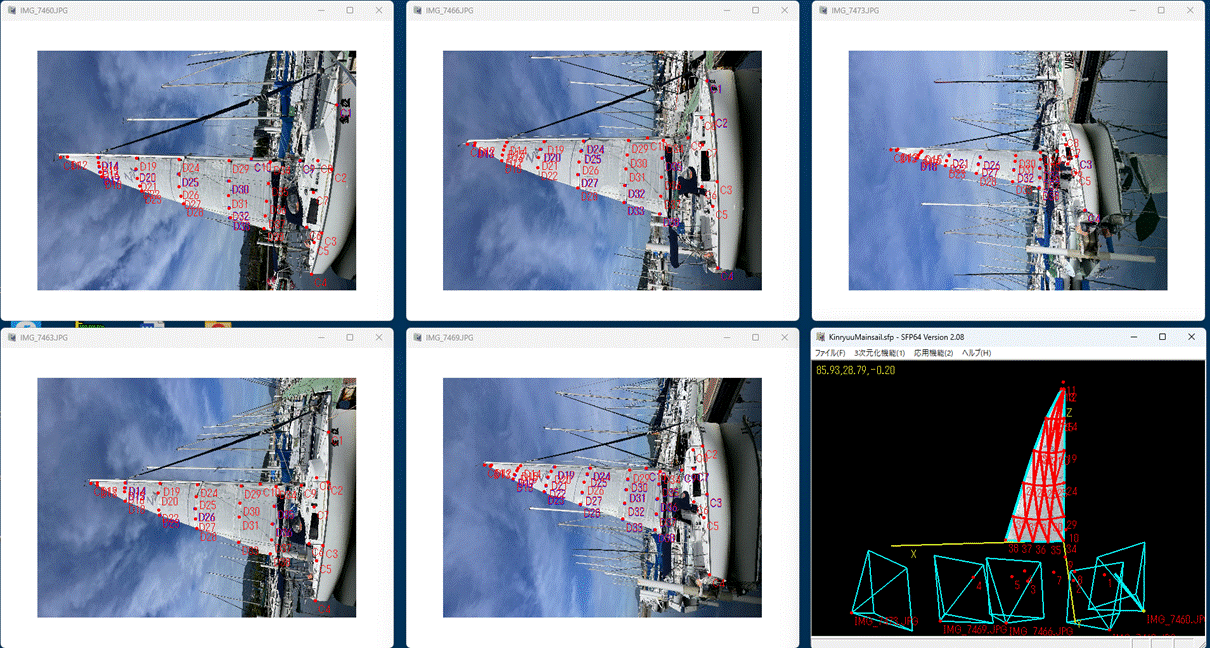Click the IMG_7460.JPG window's title icon
The image size is (1210, 648).
(x=10, y=10)
